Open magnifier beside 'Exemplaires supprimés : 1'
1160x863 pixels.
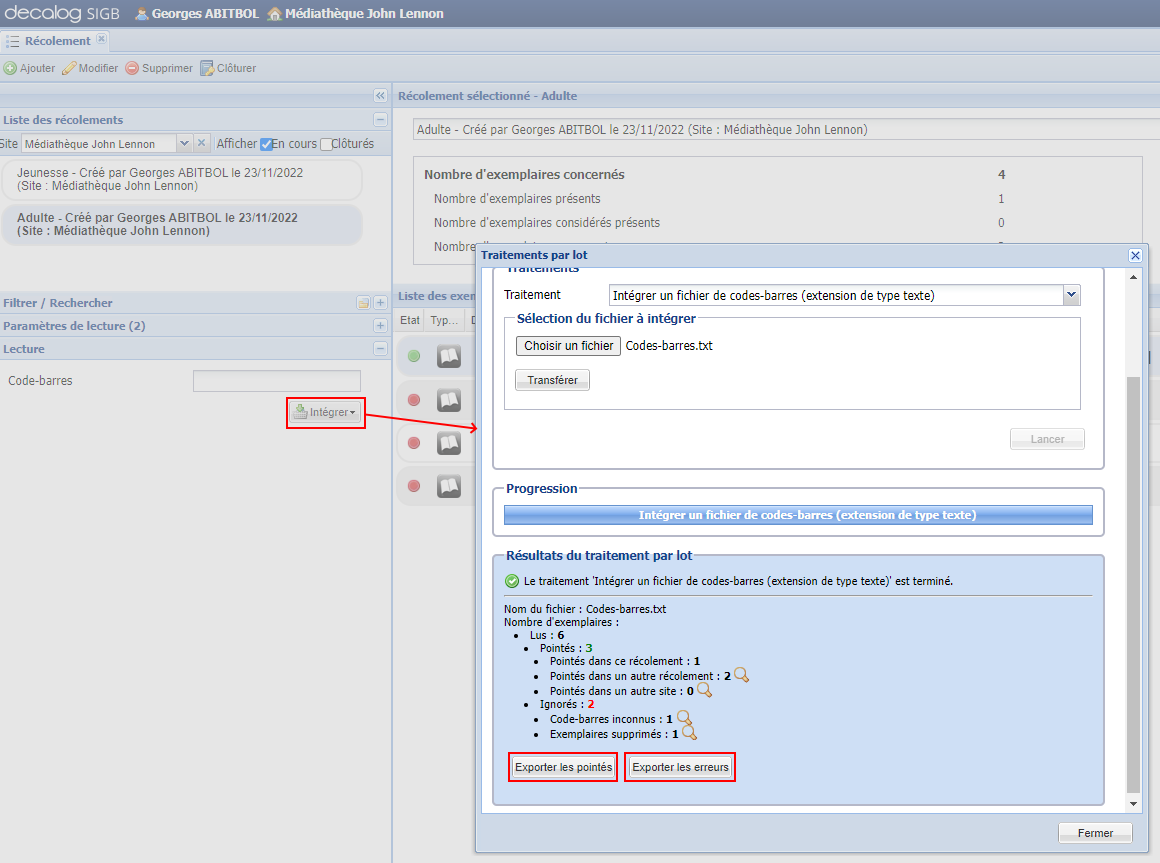(x=689, y=733)
